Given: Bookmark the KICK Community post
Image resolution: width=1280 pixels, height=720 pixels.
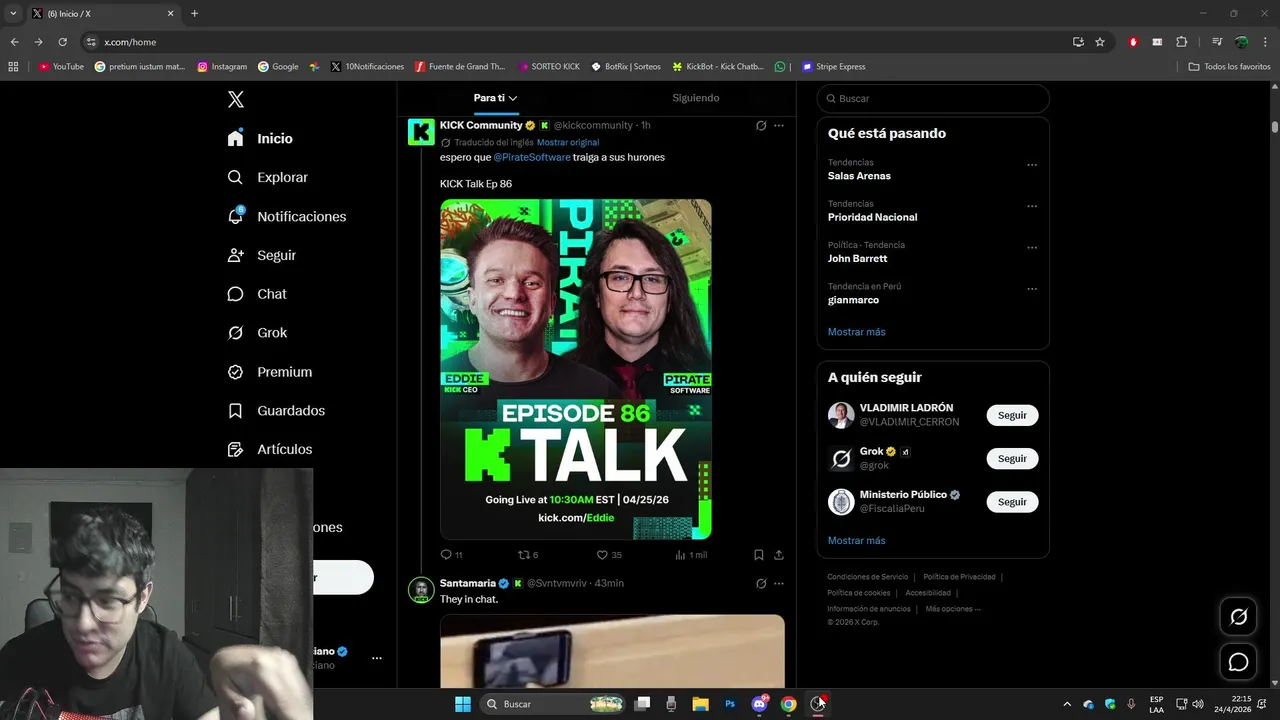Looking at the screenshot, I should click(759, 554).
